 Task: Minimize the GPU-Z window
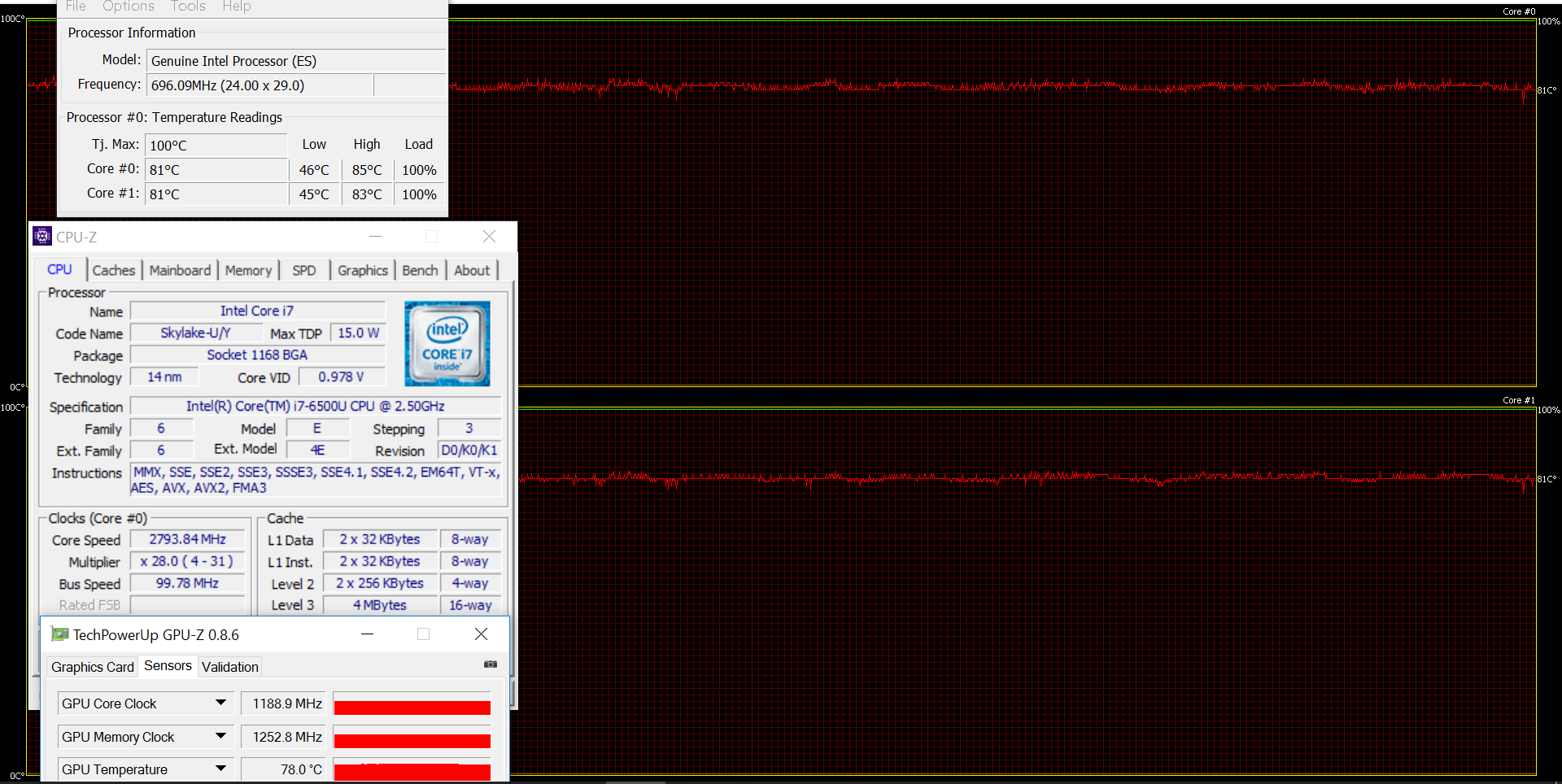(367, 634)
